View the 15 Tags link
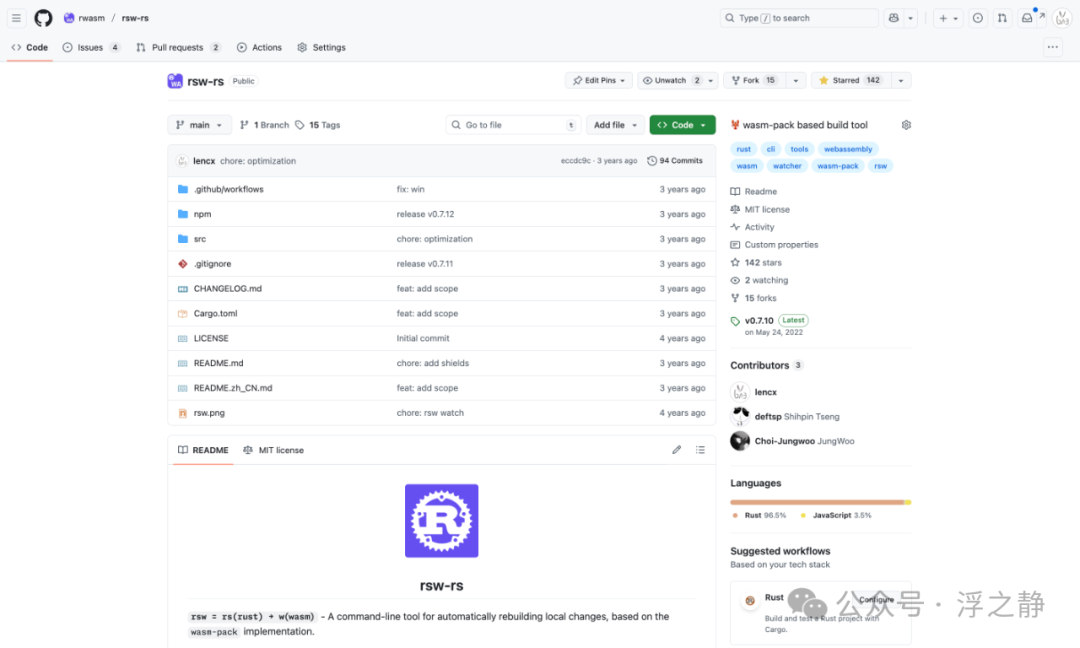1080x648 pixels. (x=318, y=125)
